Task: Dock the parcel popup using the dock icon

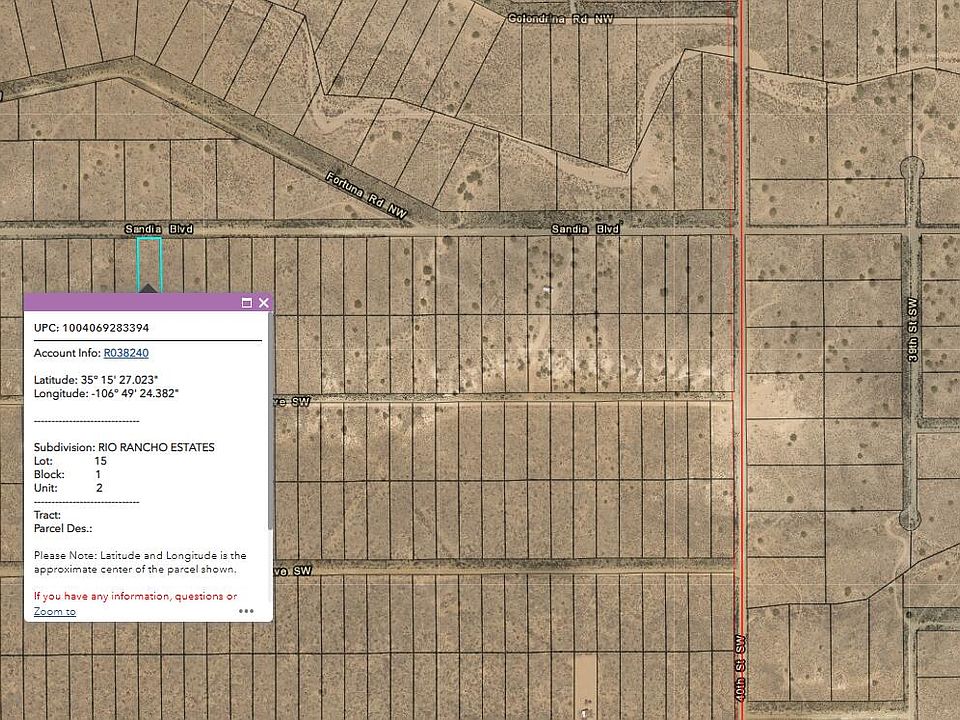Action: [x=245, y=302]
